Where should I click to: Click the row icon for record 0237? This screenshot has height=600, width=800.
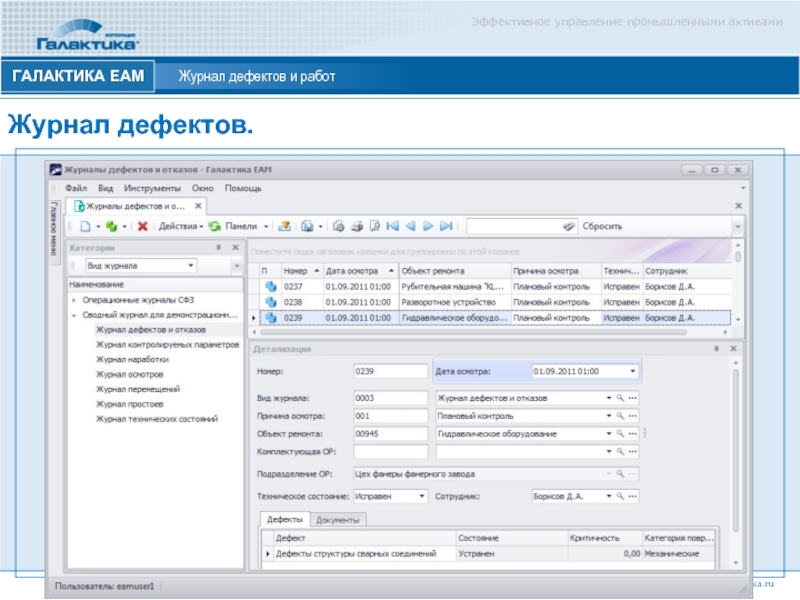pyautogui.click(x=269, y=286)
